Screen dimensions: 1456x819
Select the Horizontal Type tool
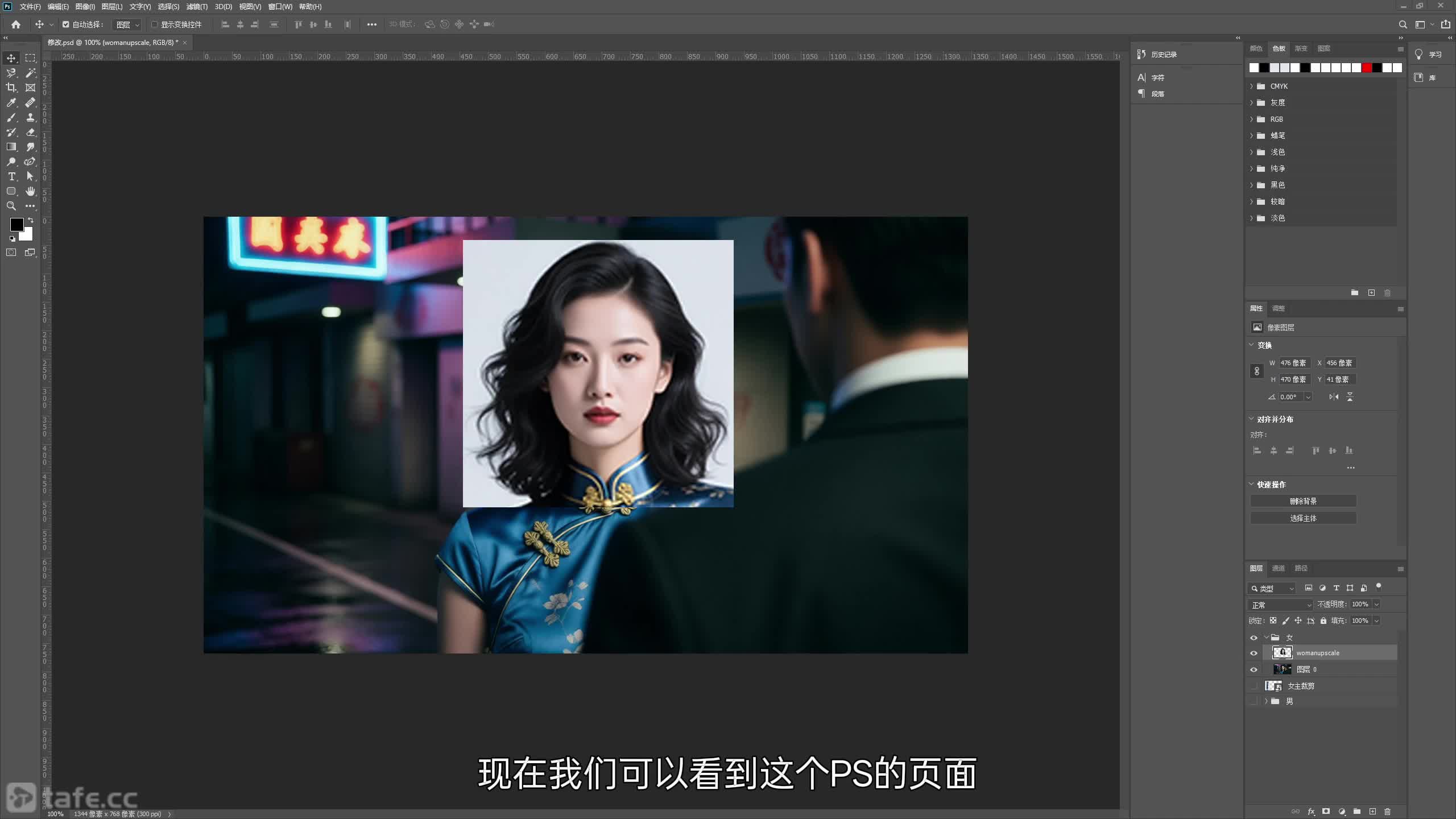pyautogui.click(x=11, y=176)
